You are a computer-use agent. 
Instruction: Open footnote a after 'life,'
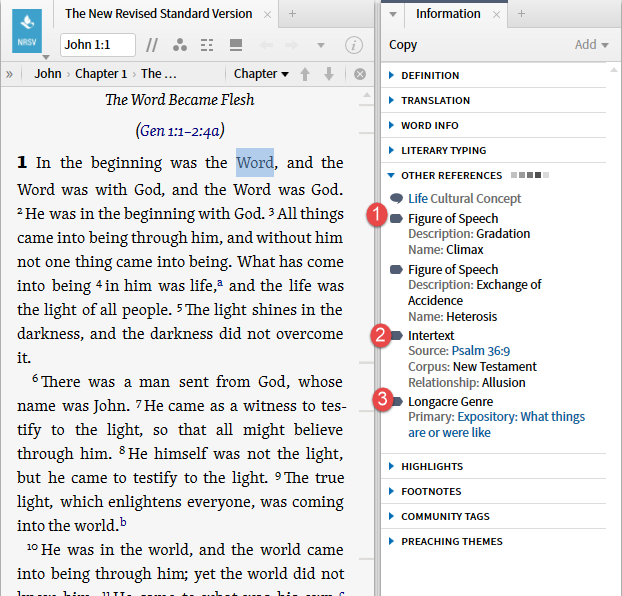(220, 283)
